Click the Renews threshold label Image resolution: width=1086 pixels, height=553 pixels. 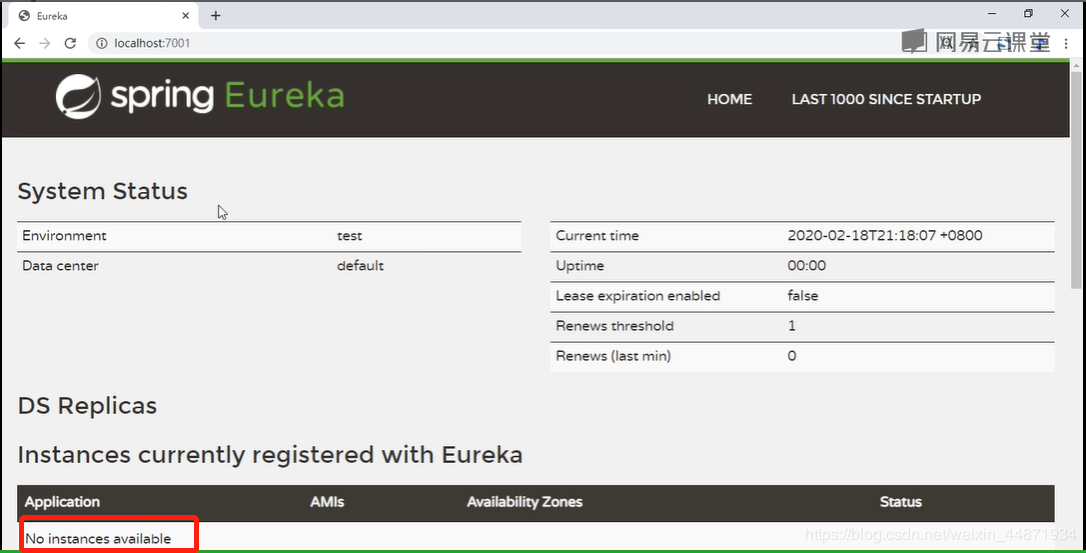pos(614,326)
